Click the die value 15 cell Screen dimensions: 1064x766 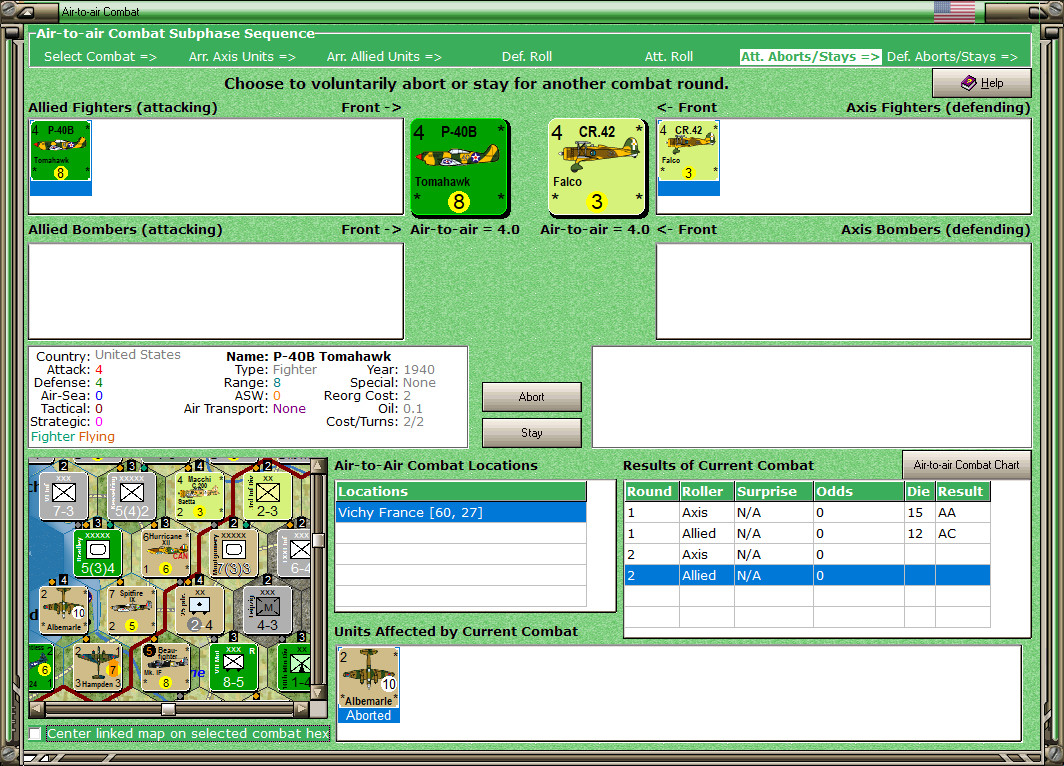tap(919, 512)
